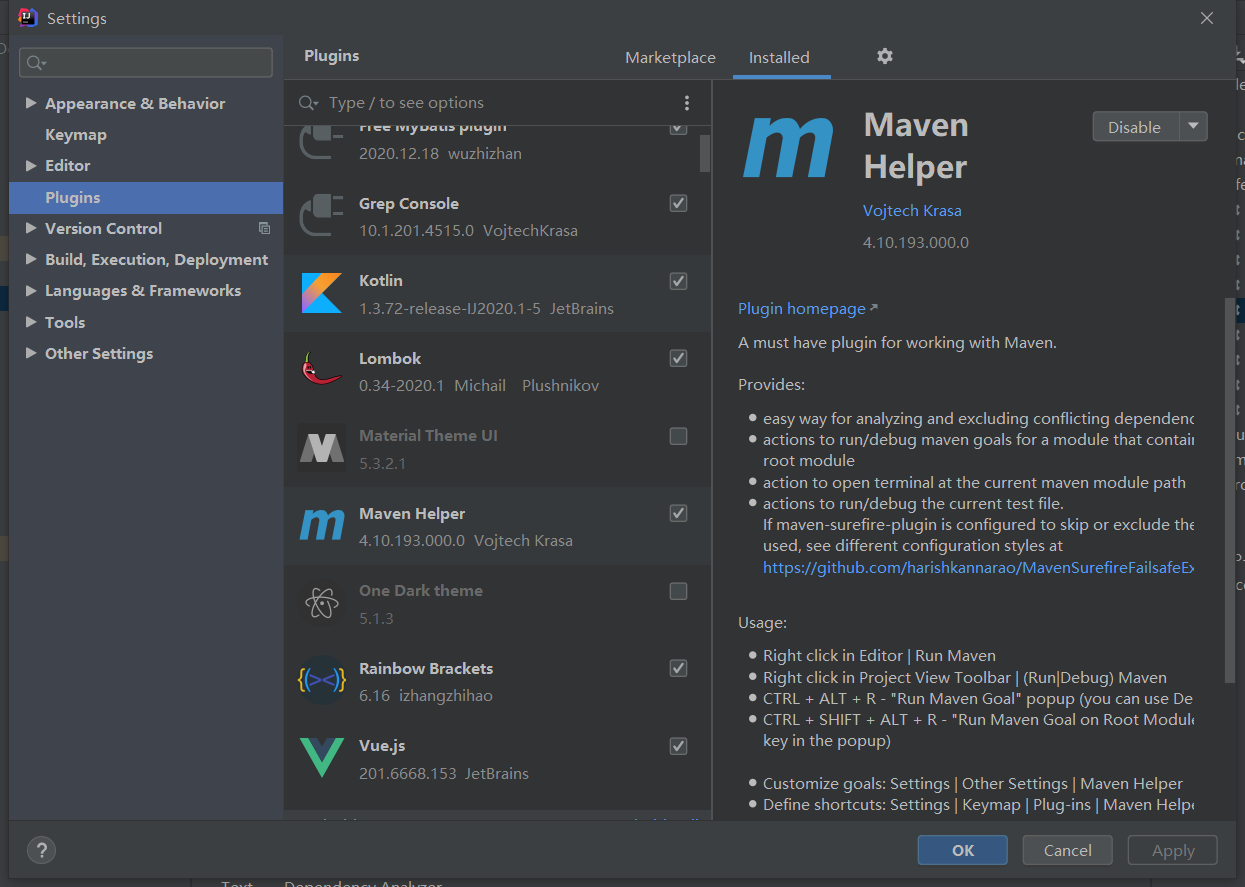The image size is (1245, 887).
Task: Uncheck the Kotlin plugin checkbox
Action: click(x=678, y=281)
